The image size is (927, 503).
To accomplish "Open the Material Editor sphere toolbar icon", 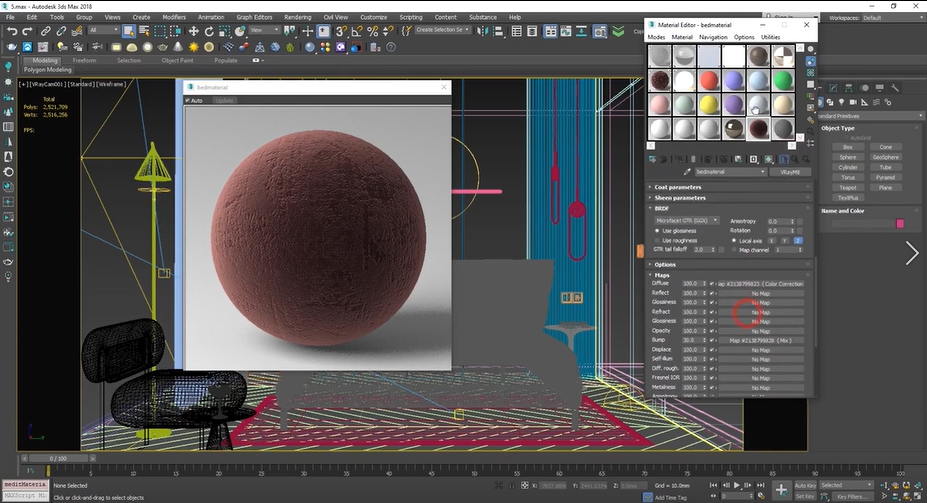I will tap(310, 47).
